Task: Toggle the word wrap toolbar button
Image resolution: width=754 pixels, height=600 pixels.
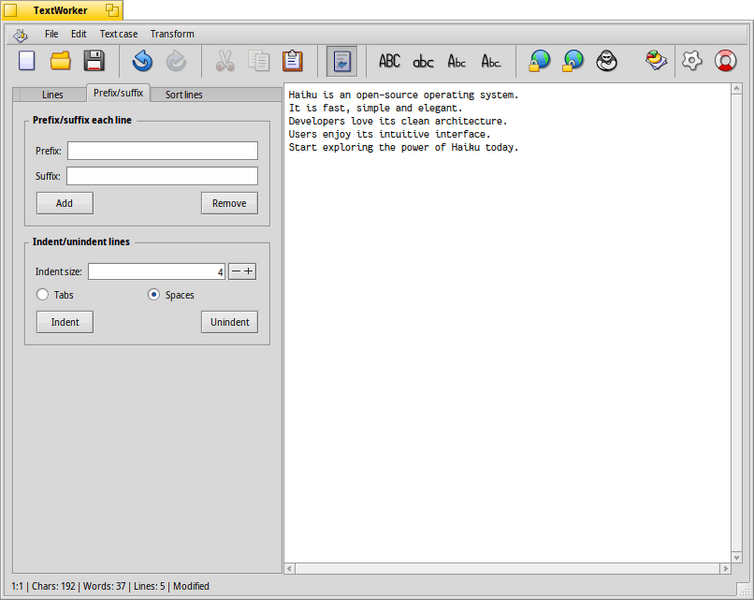Action: pyautogui.click(x=341, y=61)
